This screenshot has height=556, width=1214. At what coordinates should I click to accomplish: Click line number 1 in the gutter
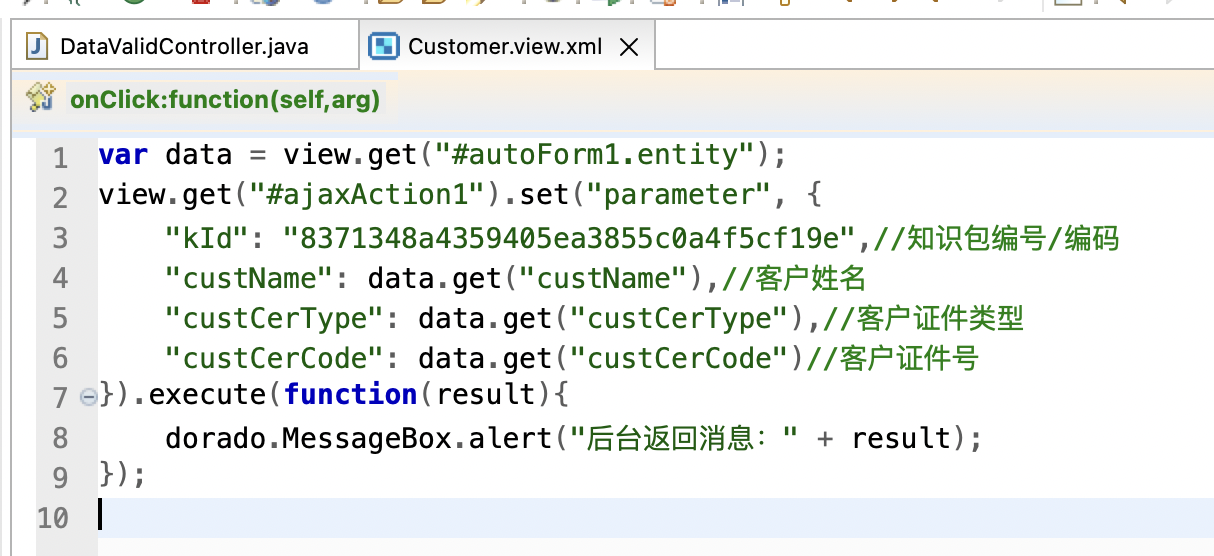[60, 158]
